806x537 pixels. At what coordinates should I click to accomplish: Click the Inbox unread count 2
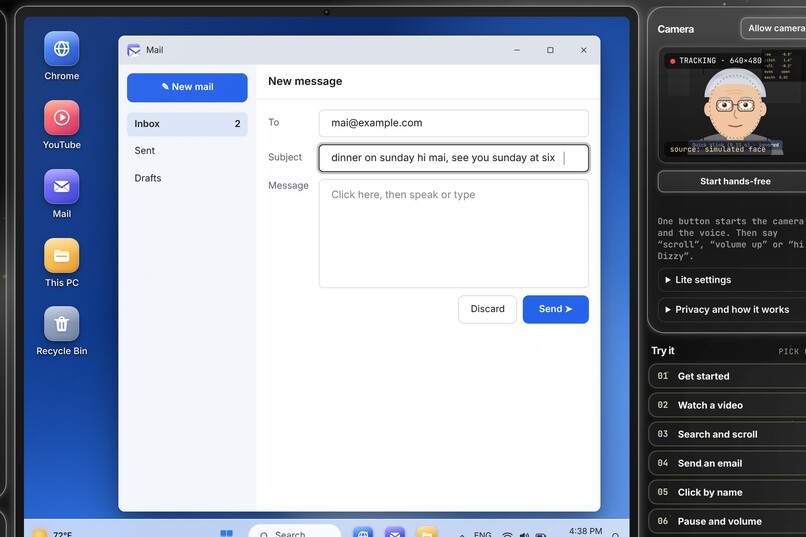pos(237,124)
